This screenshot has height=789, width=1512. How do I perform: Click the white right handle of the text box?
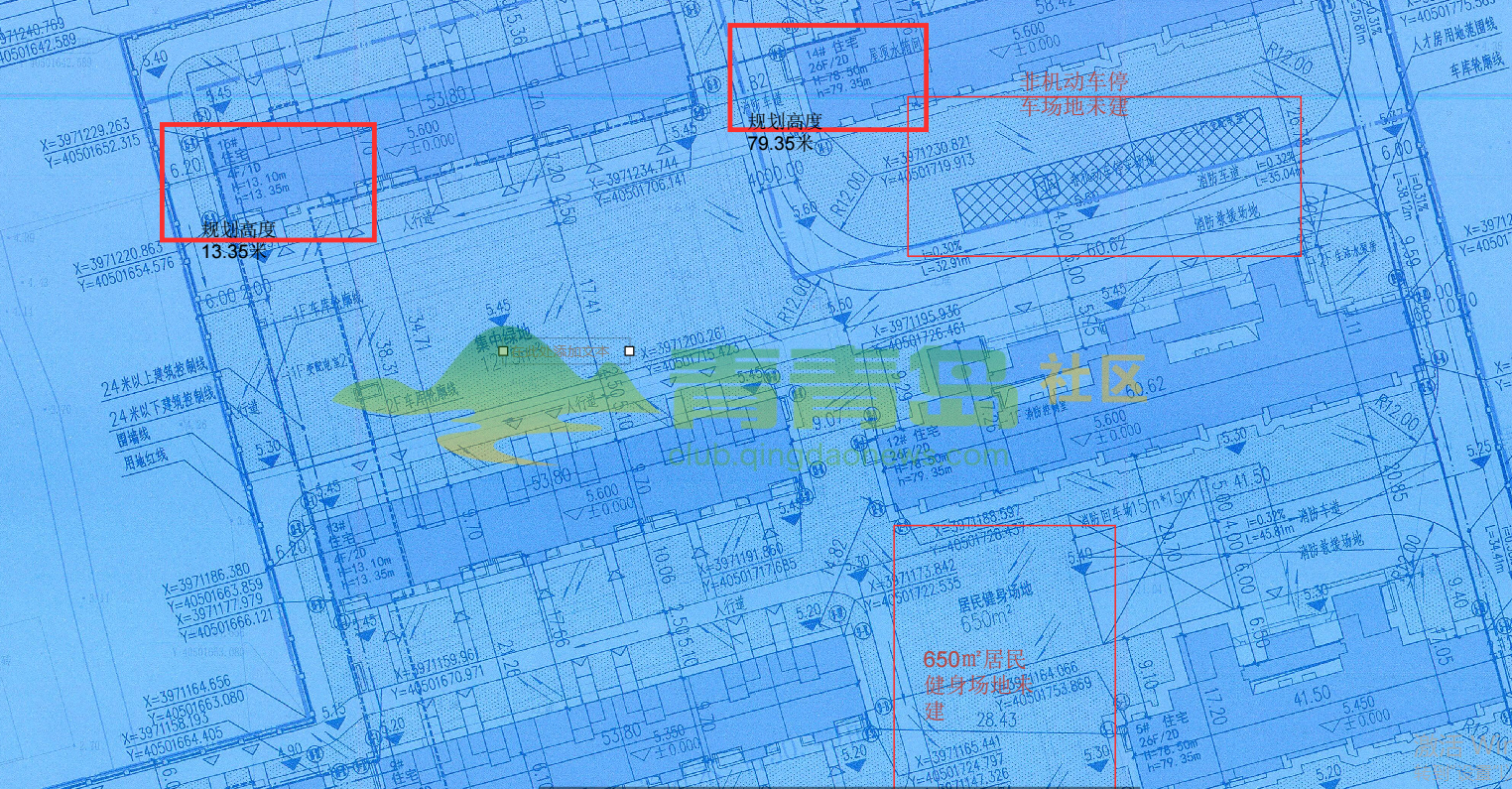click(629, 351)
